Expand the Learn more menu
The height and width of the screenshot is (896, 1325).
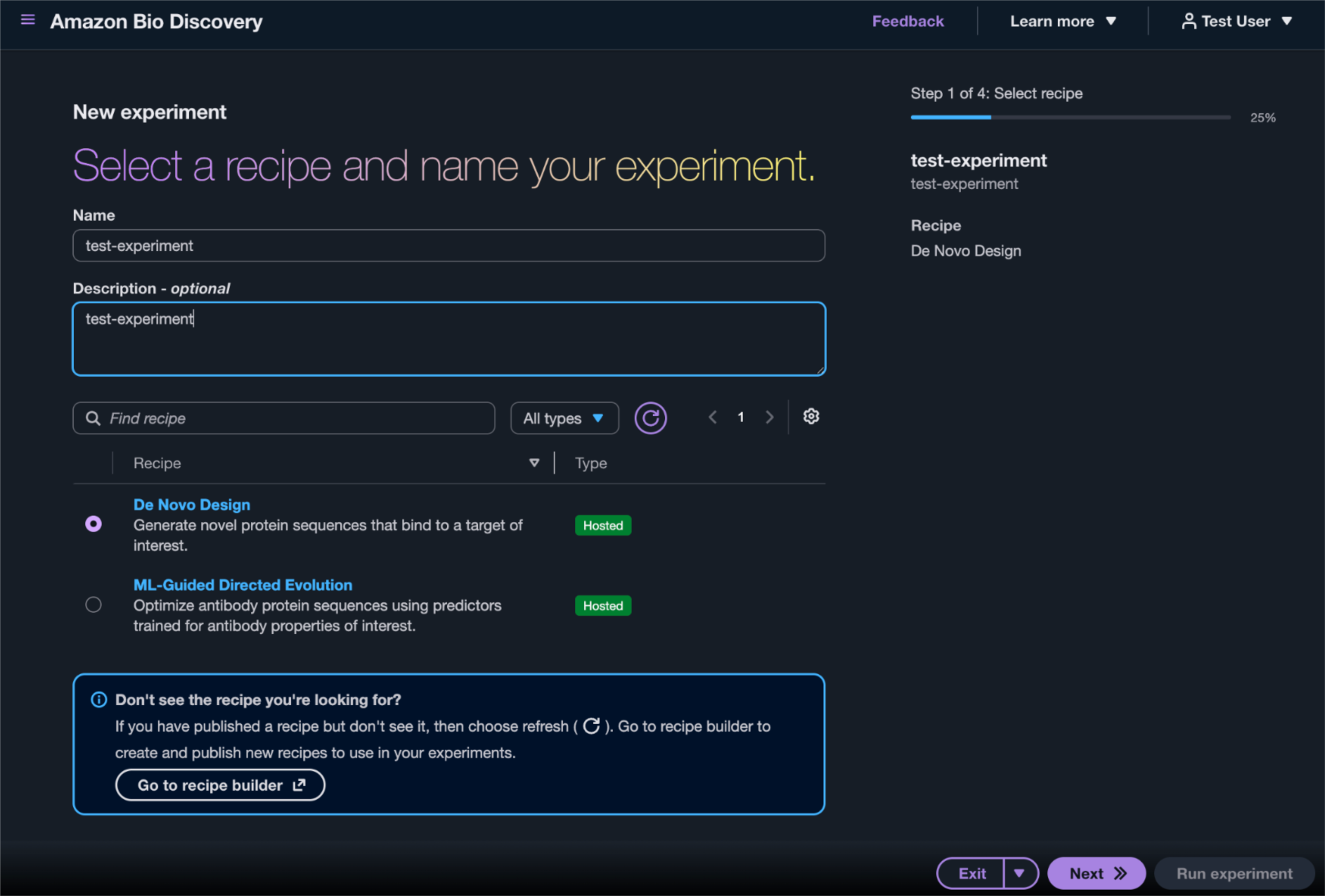1063,21
